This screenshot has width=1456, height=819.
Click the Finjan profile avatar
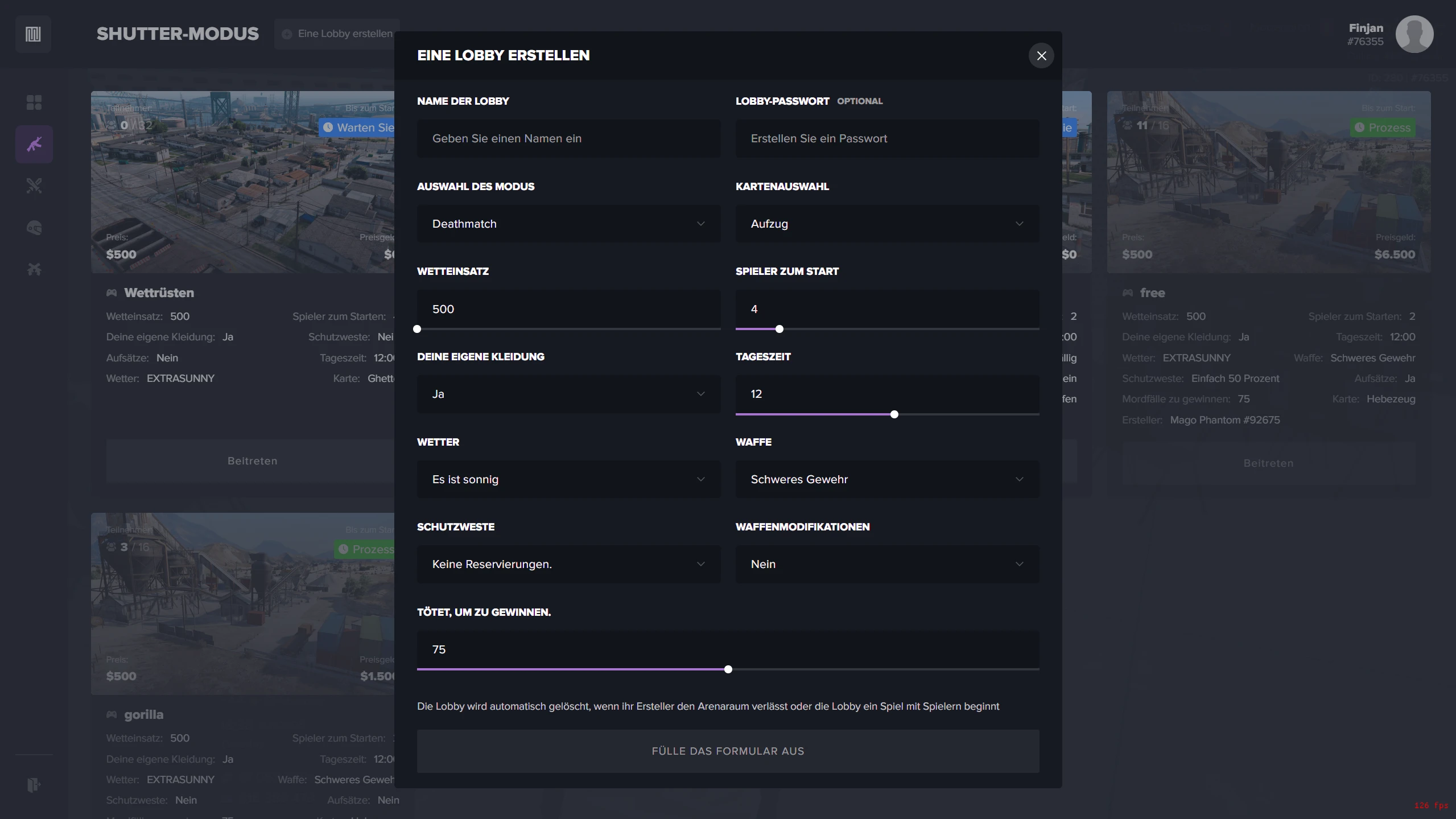tap(1414, 34)
